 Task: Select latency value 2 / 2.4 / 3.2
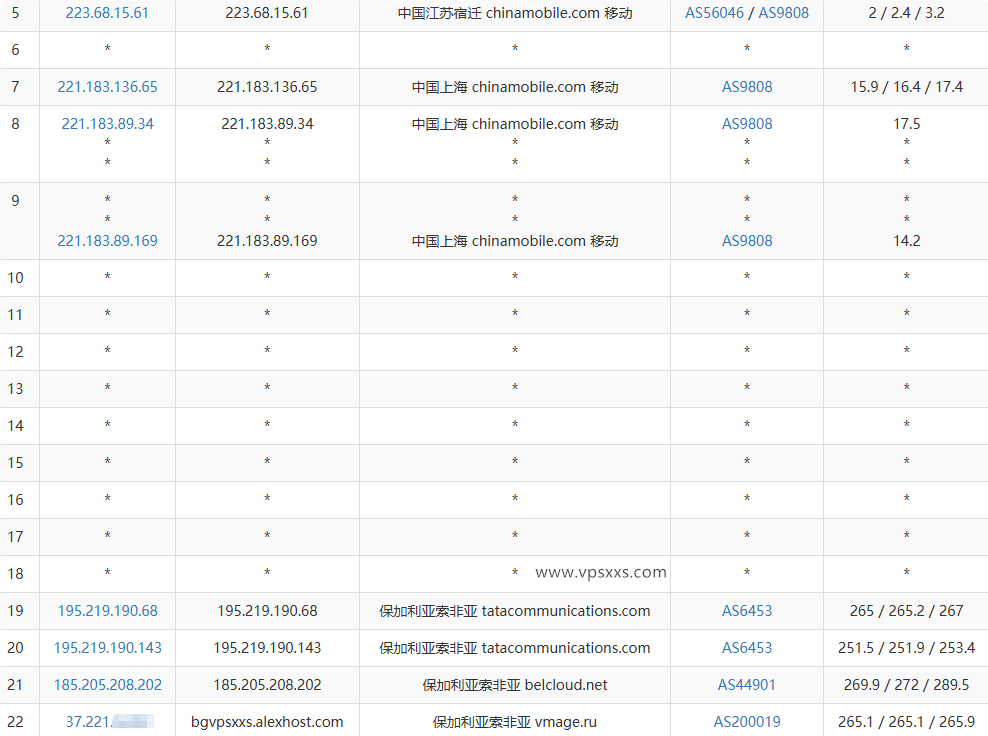[906, 13]
